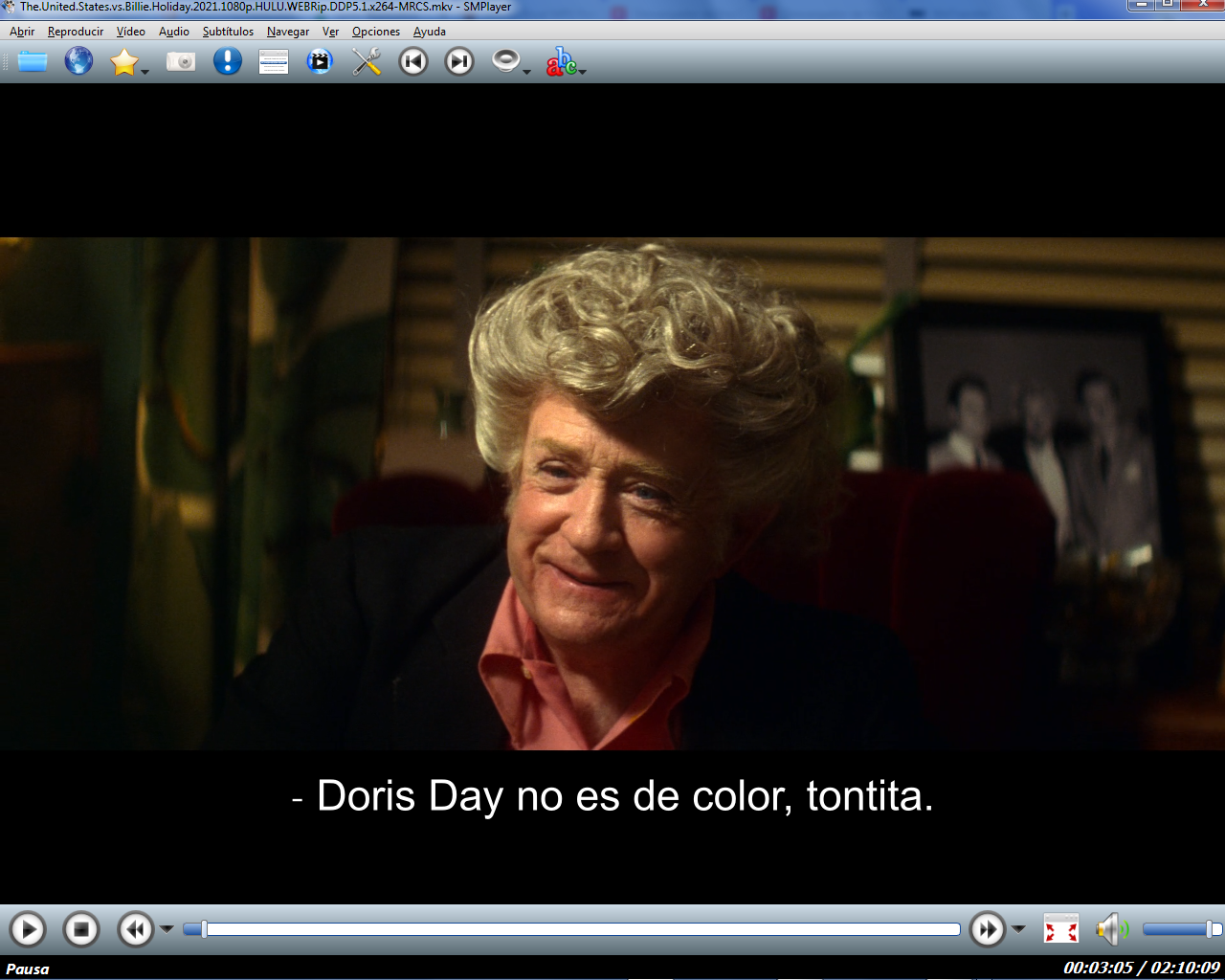Open the Subtítulos menu
This screenshot has width=1225, height=980.
pyautogui.click(x=228, y=32)
